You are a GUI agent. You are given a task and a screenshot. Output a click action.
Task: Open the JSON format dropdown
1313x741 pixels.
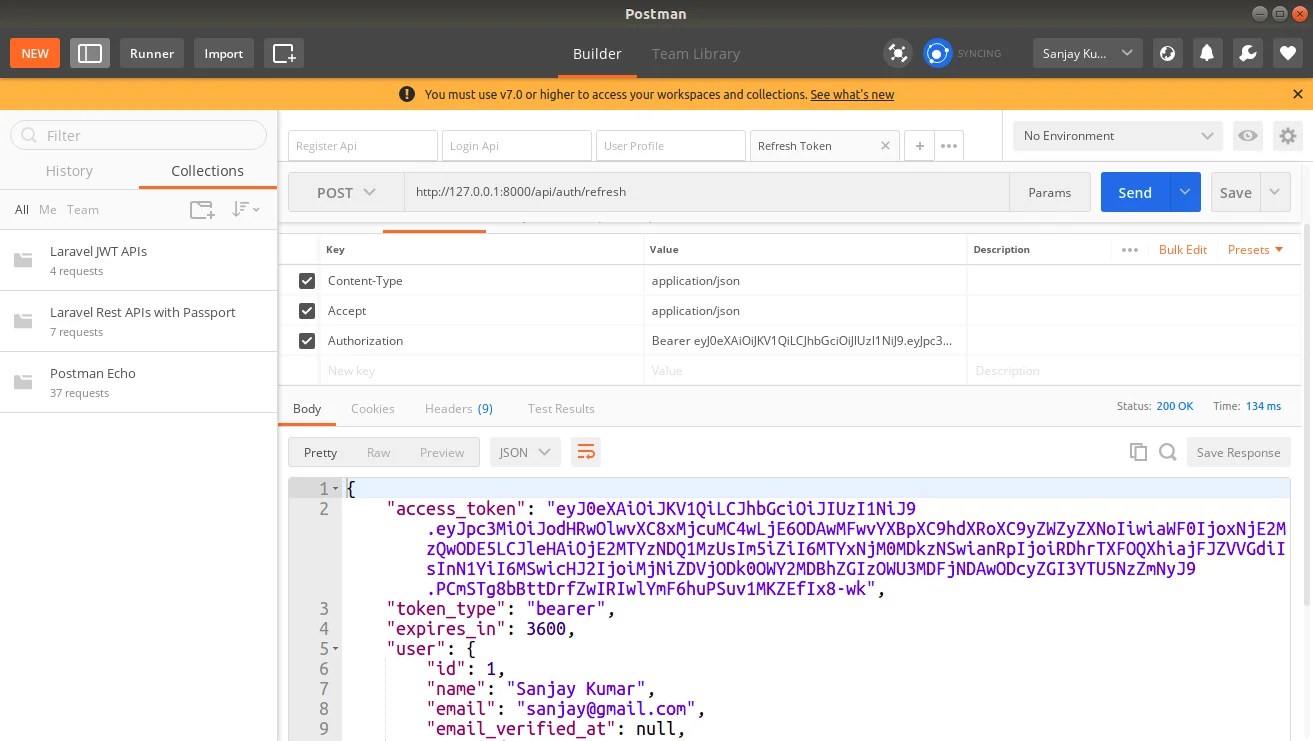click(523, 452)
